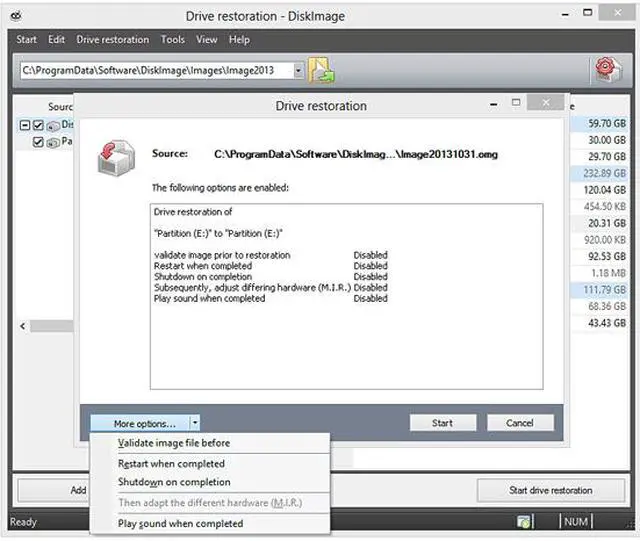Click the status bar green indicator icon
640x541 pixels.
tap(523, 522)
